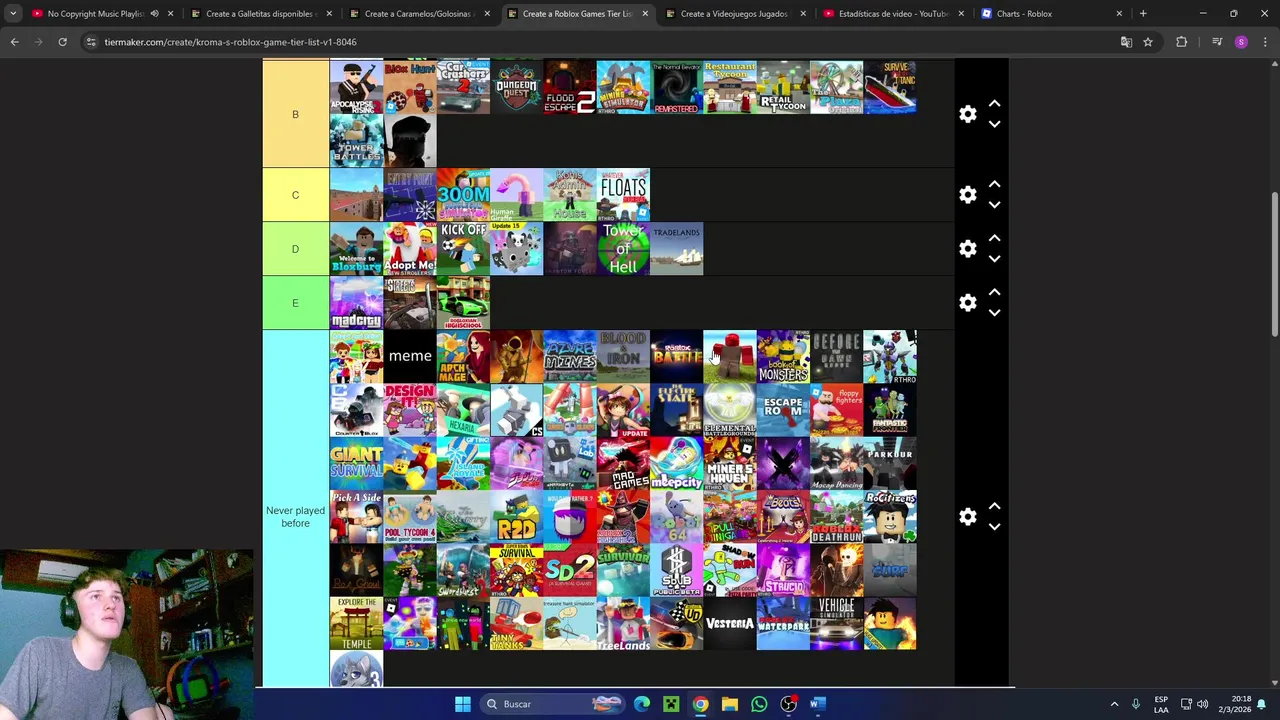
Task: Switch to Create a Caramelos/Golosinas tab
Action: [418, 14]
